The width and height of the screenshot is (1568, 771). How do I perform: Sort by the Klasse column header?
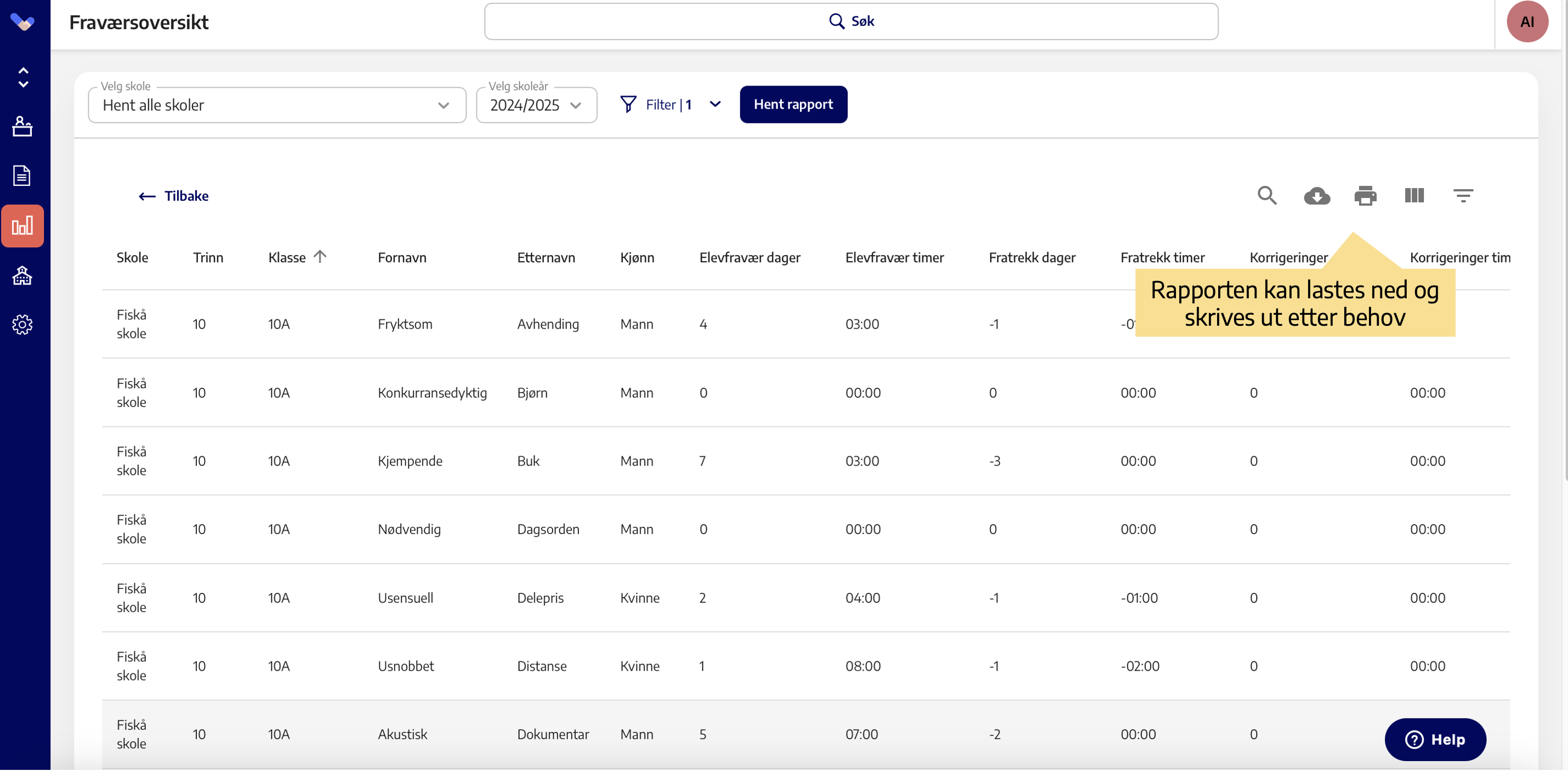click(287, 258)
